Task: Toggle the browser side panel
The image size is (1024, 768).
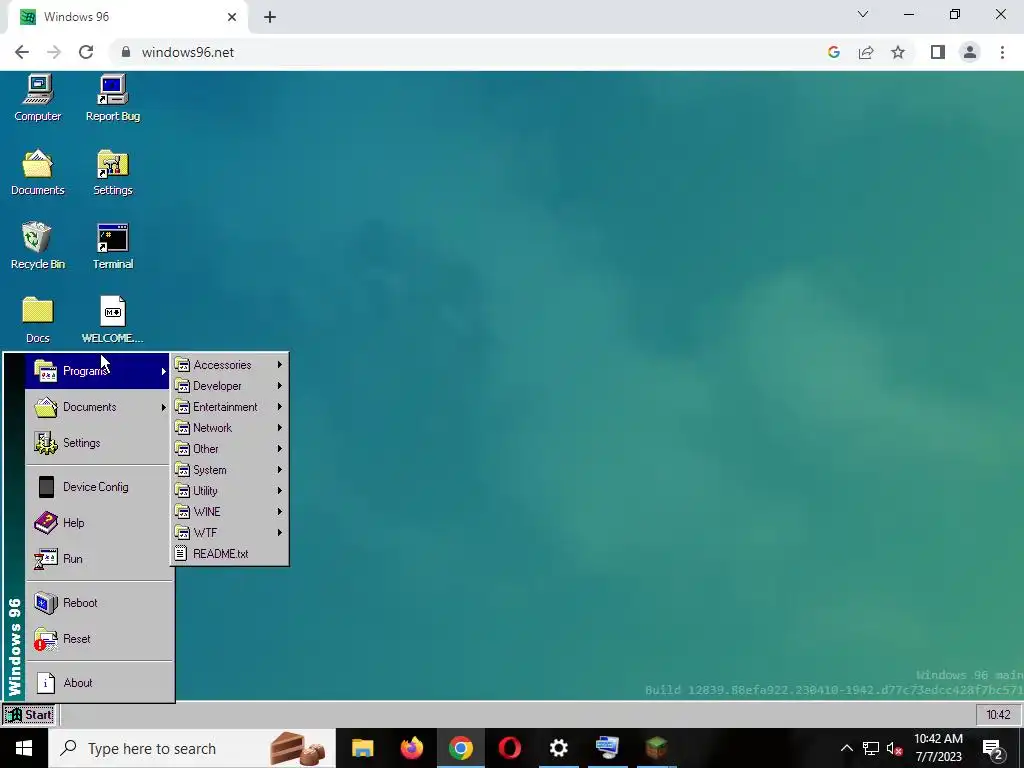Action: 938,52
